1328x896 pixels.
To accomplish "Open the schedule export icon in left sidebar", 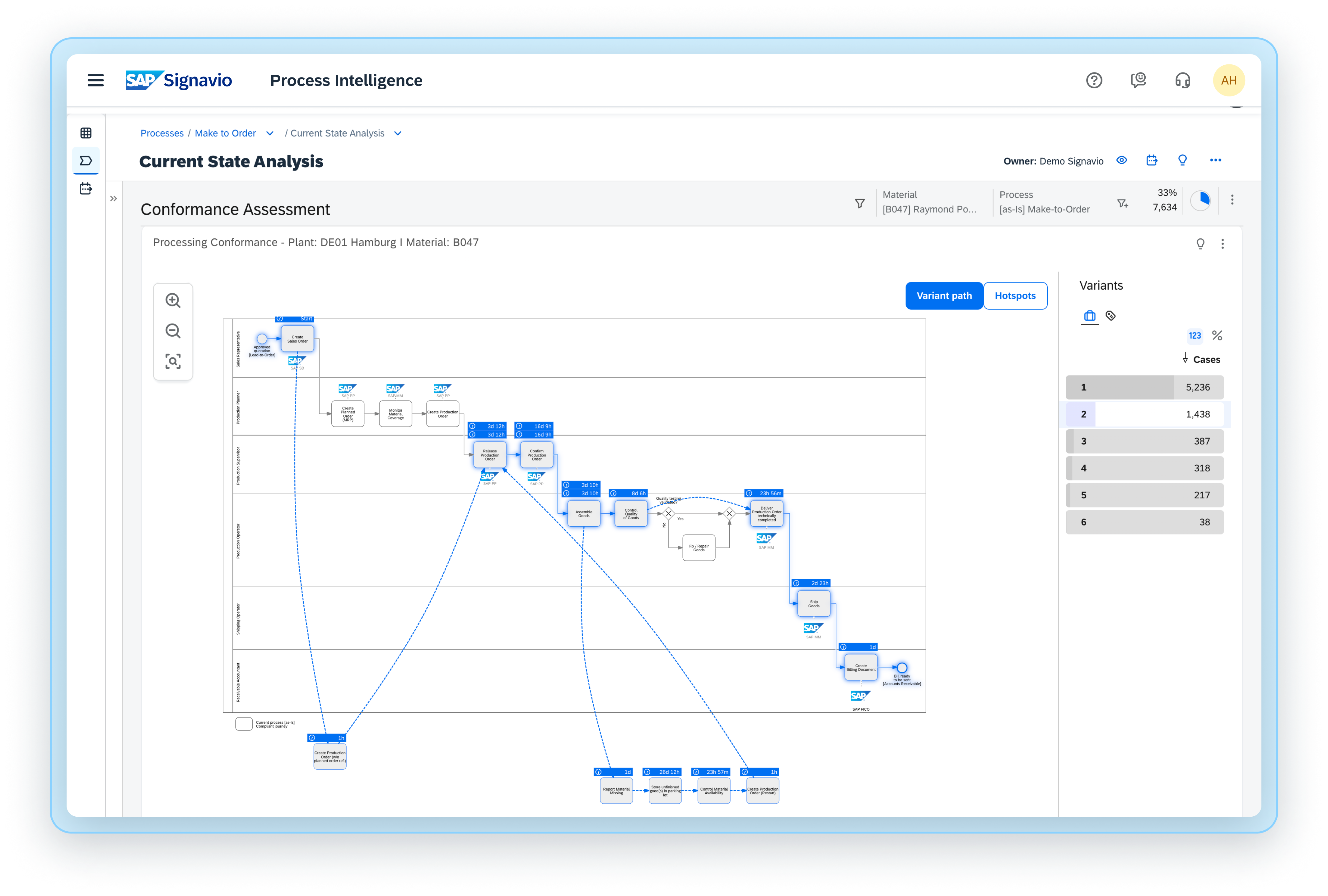I will click(86, 189).
